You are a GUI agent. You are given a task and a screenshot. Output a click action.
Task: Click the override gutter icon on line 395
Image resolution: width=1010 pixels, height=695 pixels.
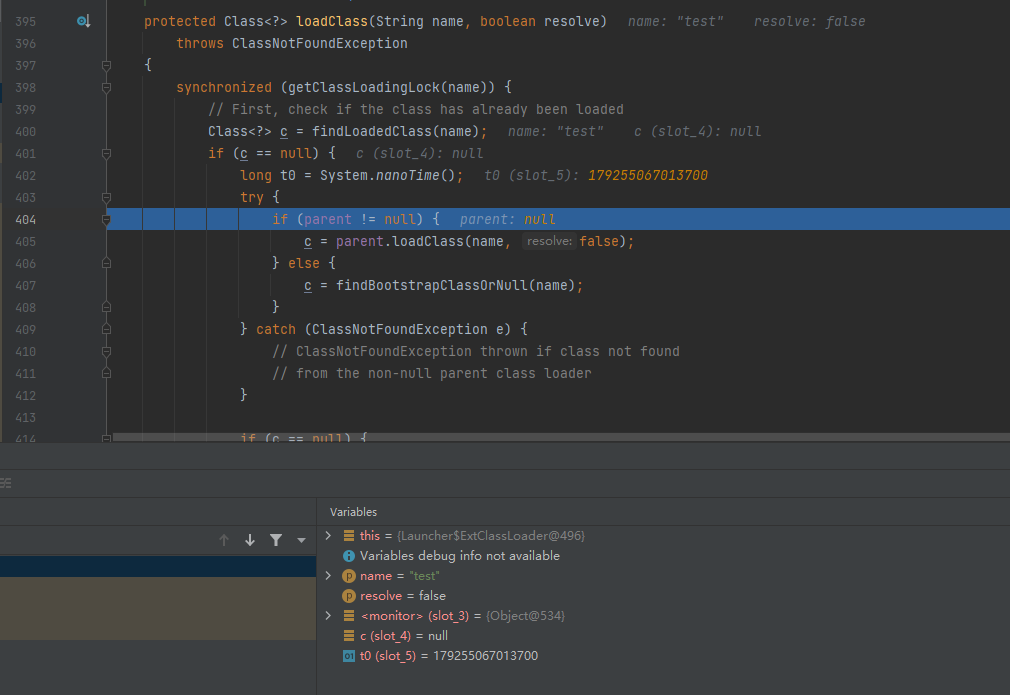[x=83, y=21]
